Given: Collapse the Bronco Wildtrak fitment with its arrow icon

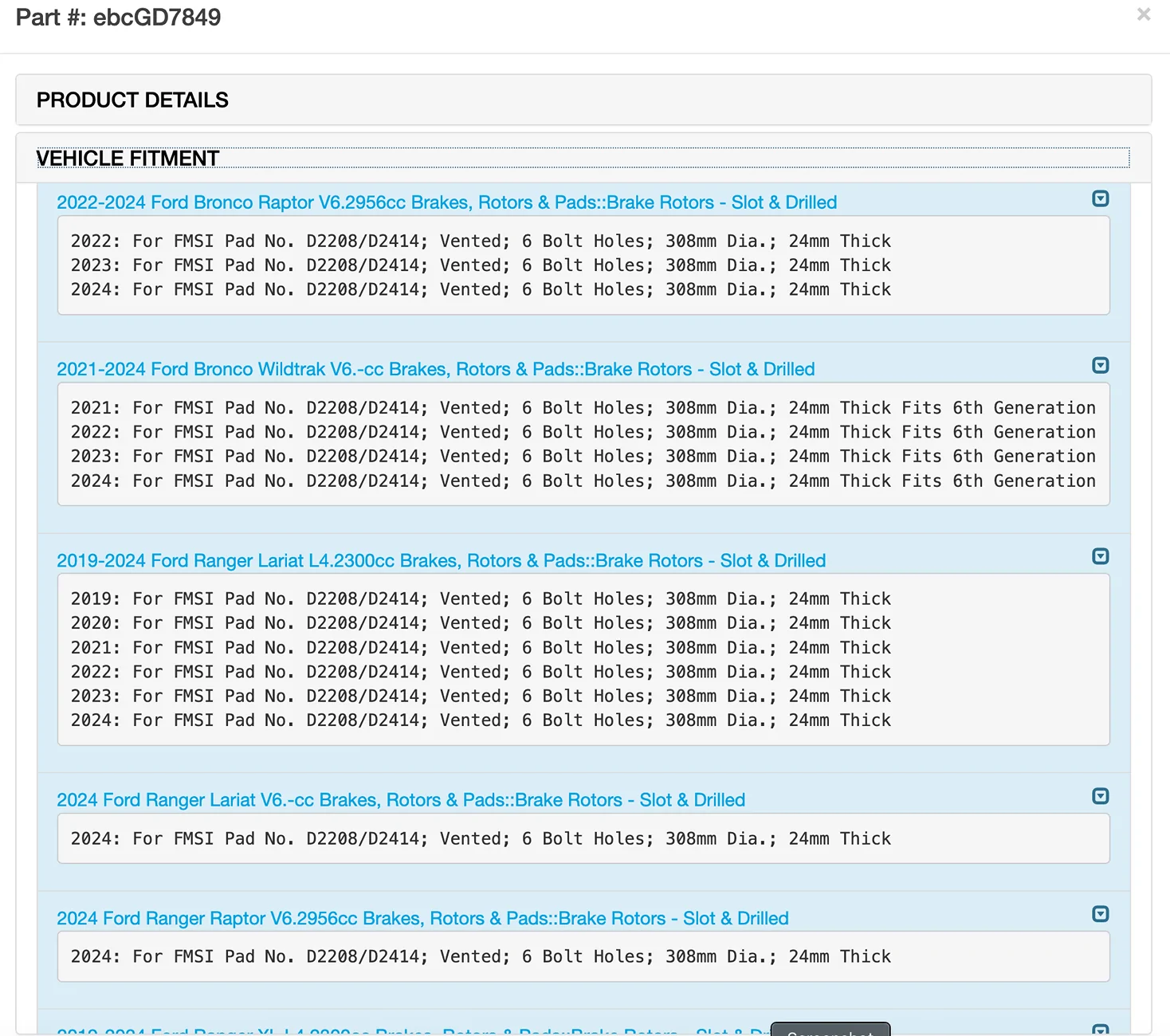Looking at the screenshot, I should point(1101,365).
